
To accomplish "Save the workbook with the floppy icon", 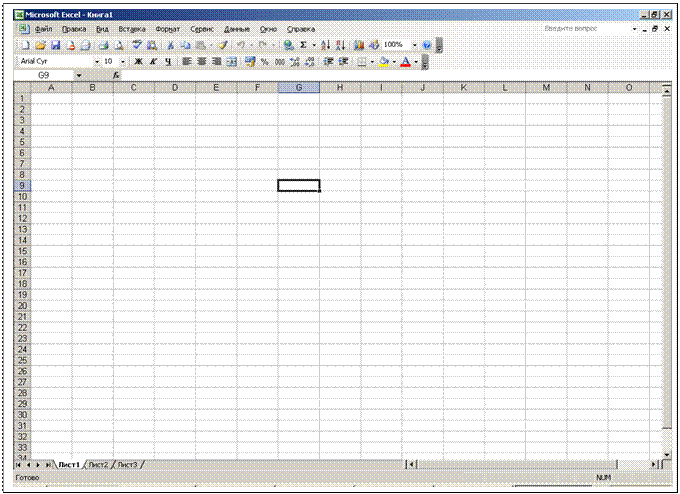I will (56, 45).
